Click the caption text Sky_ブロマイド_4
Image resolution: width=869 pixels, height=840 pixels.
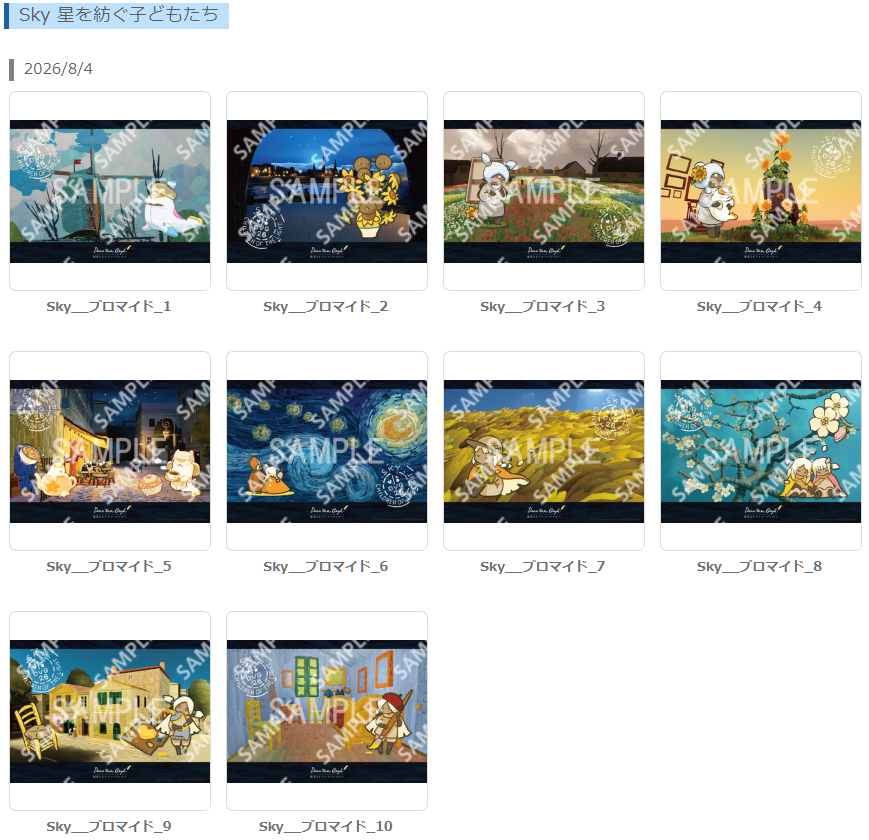759,306
